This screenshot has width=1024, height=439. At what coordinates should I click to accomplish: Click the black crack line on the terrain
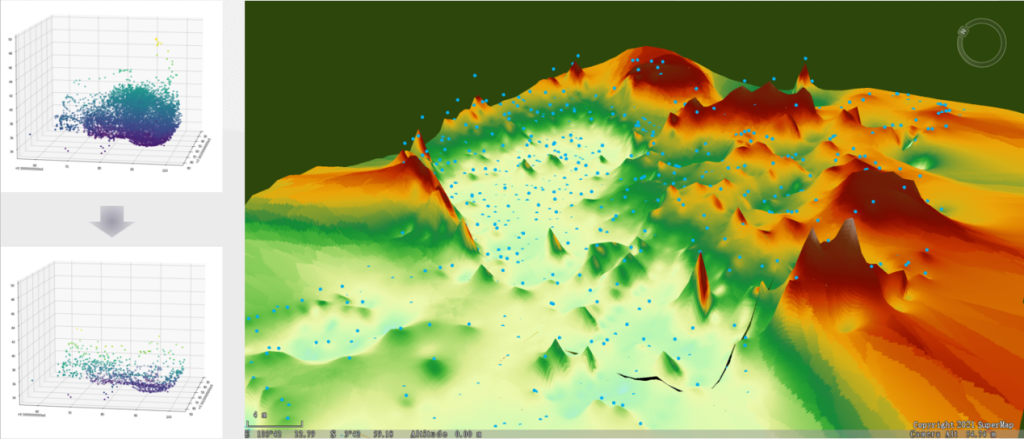click(x=650, y=378)
